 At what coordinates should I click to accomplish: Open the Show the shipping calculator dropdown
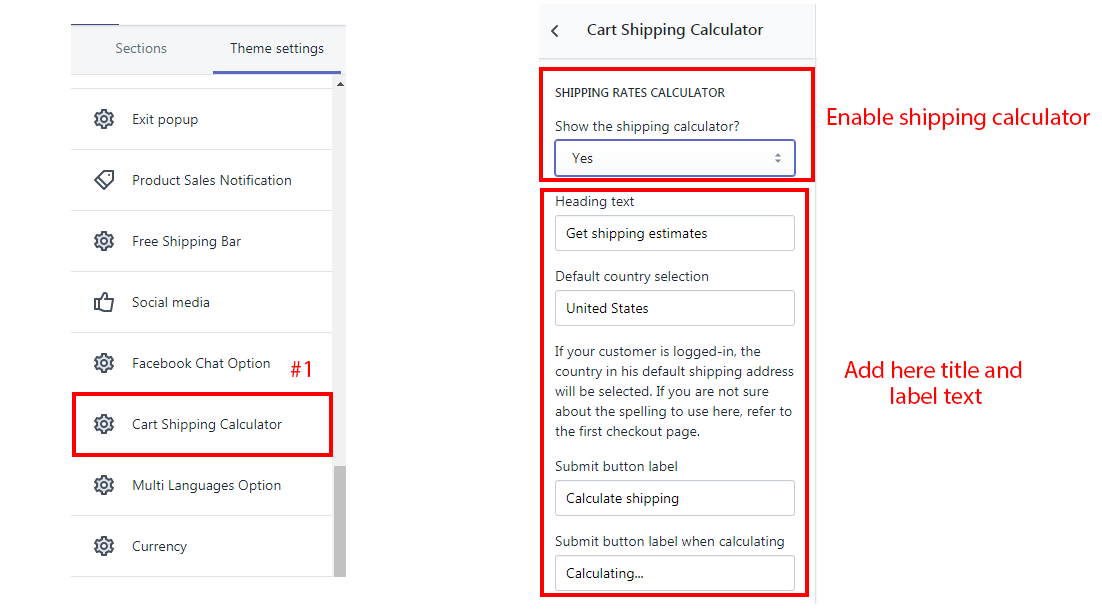(675, 158)
